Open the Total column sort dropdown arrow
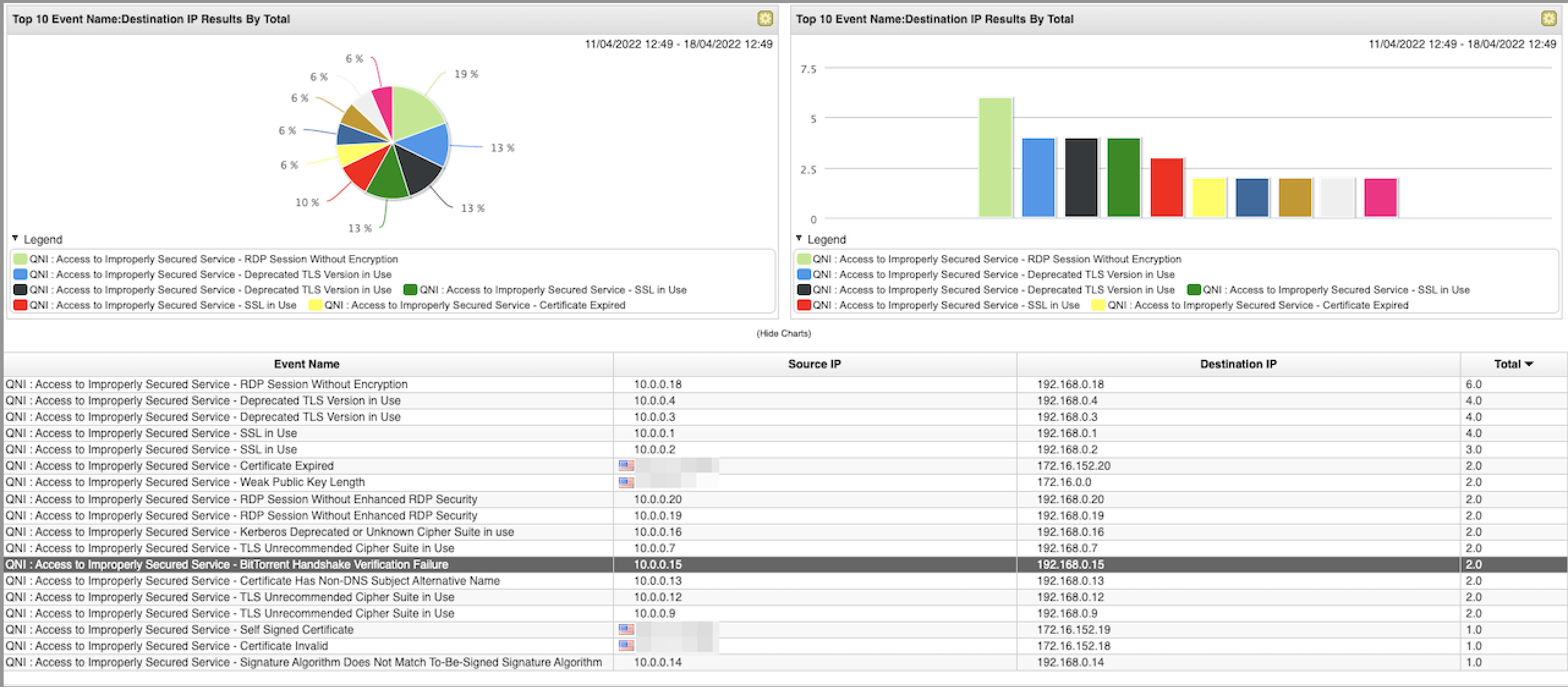This screenshot has width=1568, height=687. point(1529,364)
